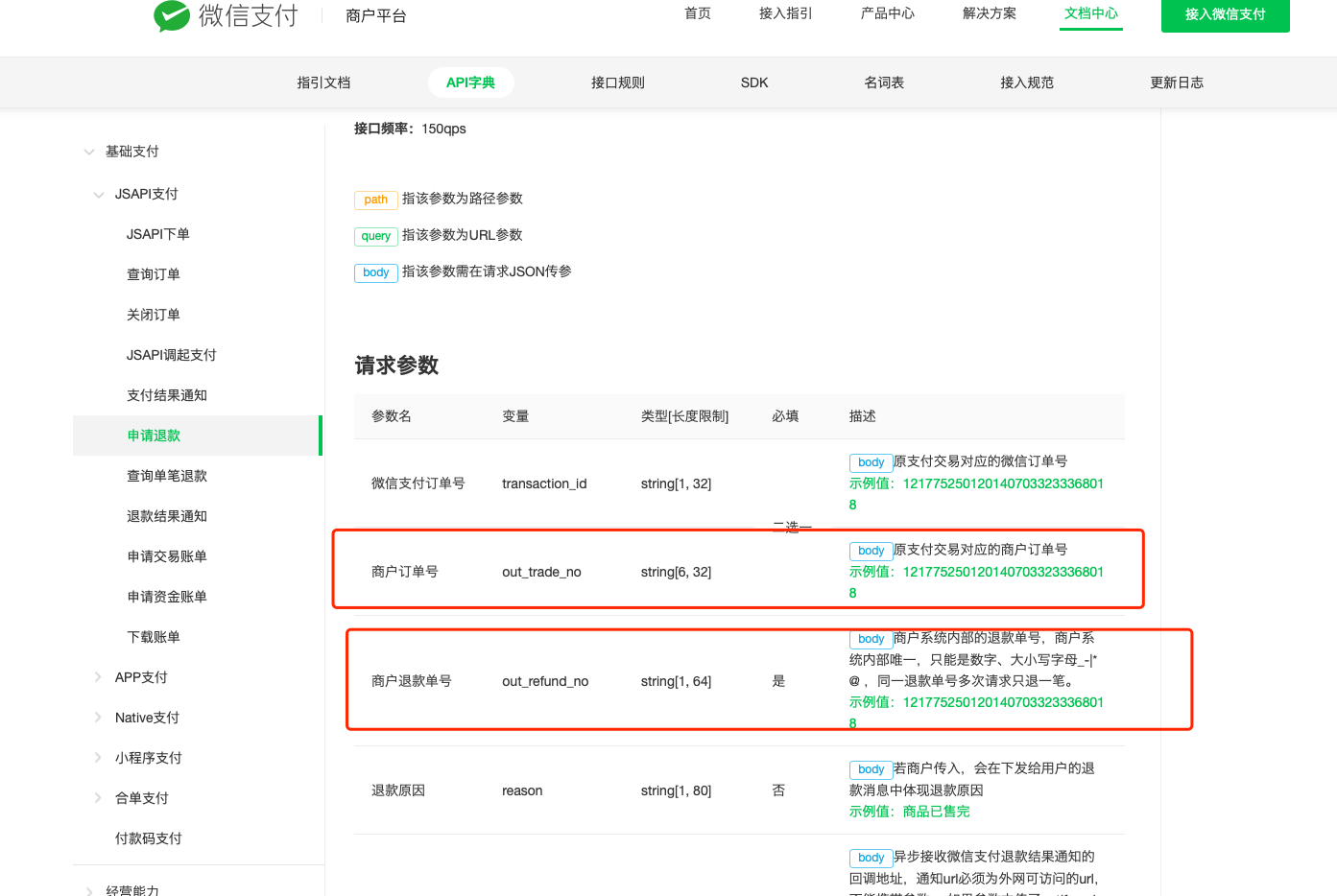This screenshot has width=1337, height=896.
Task: Click the green query tag in legend
Action: coord(376,236)
